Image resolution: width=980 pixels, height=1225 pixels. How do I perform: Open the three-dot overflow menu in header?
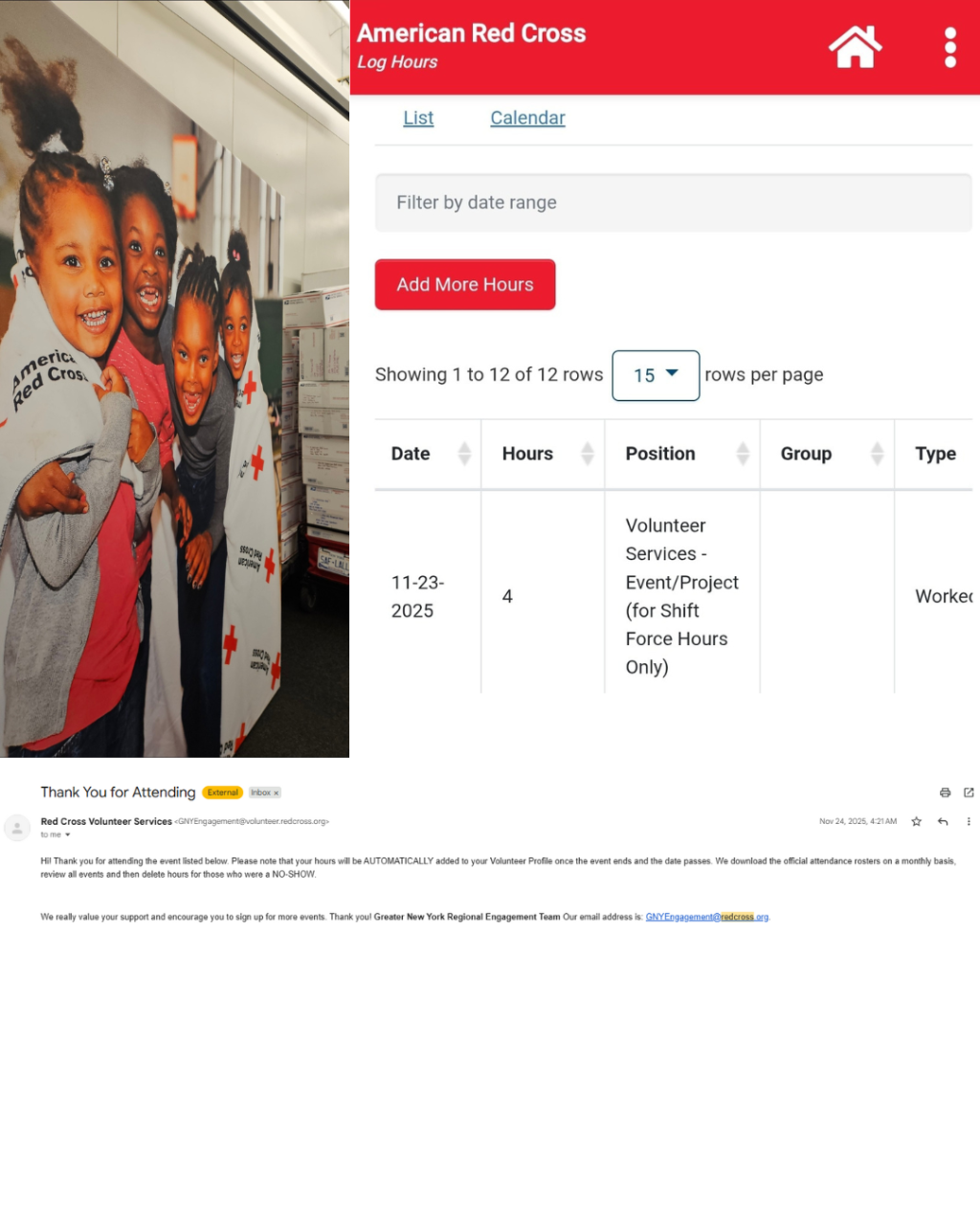950,47
